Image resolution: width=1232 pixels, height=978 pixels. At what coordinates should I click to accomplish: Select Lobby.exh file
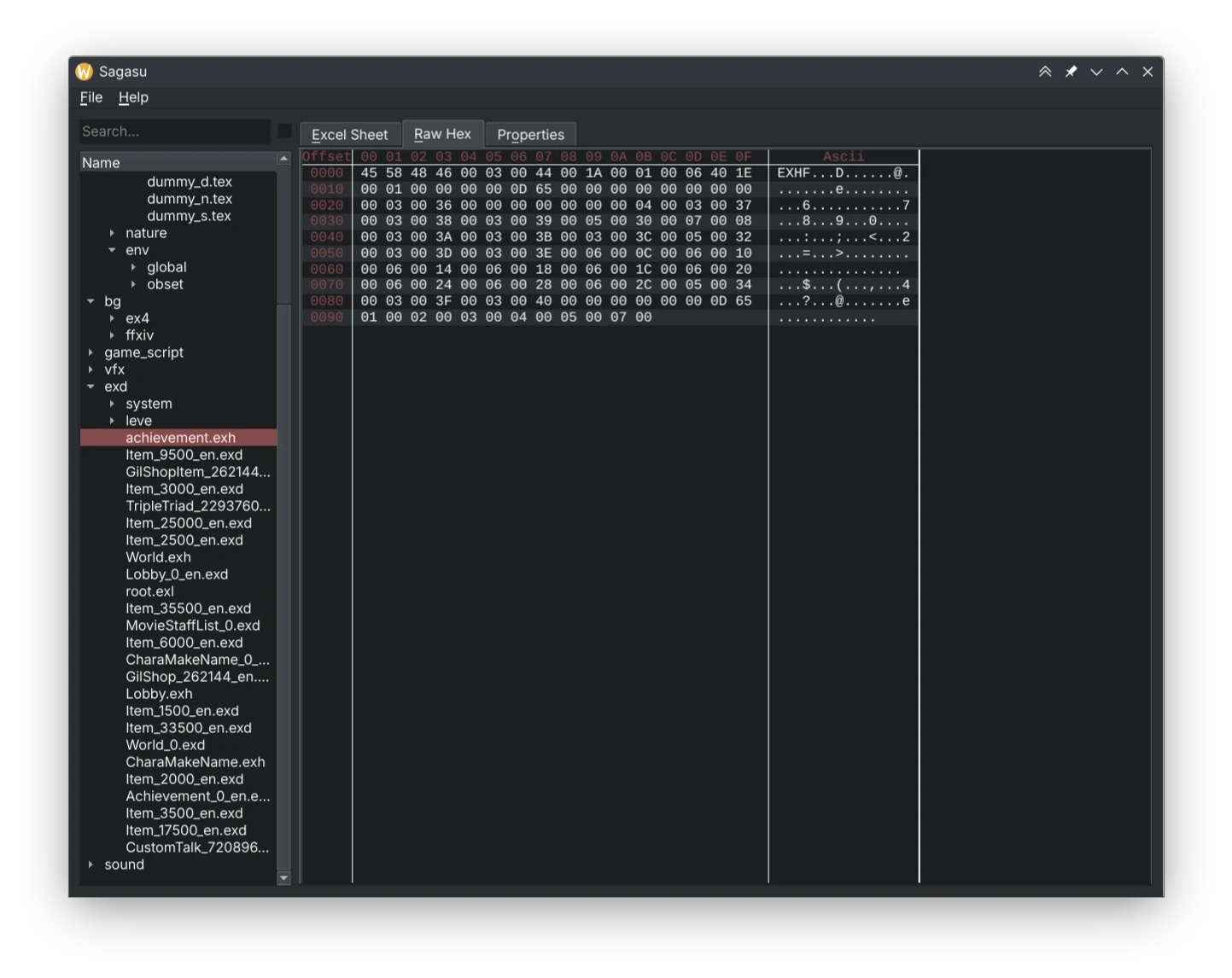(159, 694)
